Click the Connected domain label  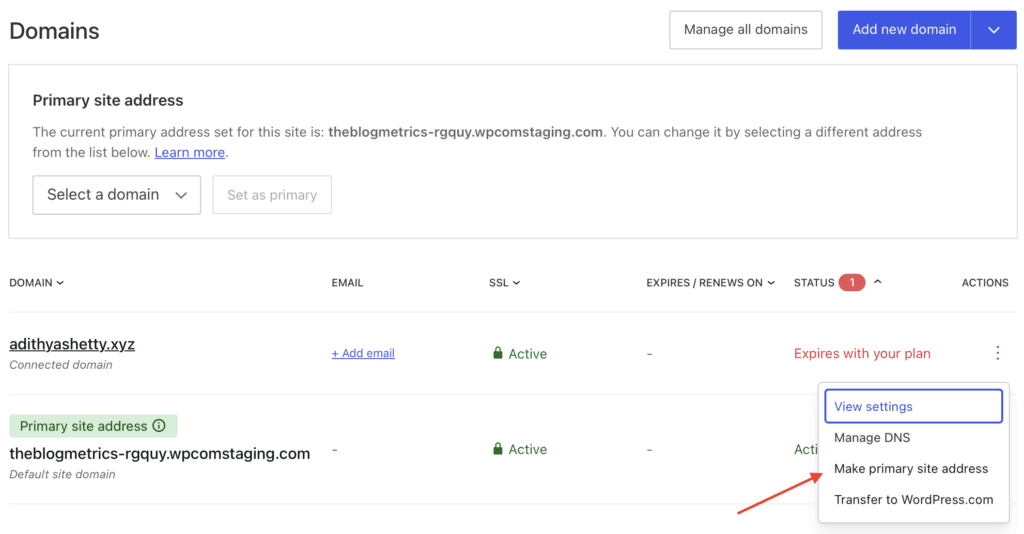61,365
